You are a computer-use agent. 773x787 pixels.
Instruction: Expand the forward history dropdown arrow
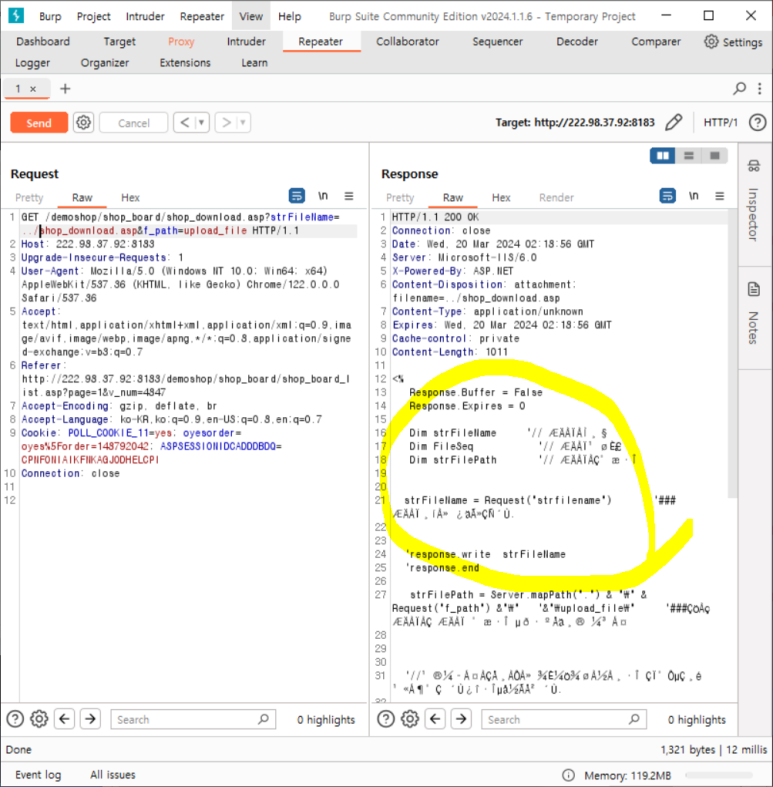243,122
